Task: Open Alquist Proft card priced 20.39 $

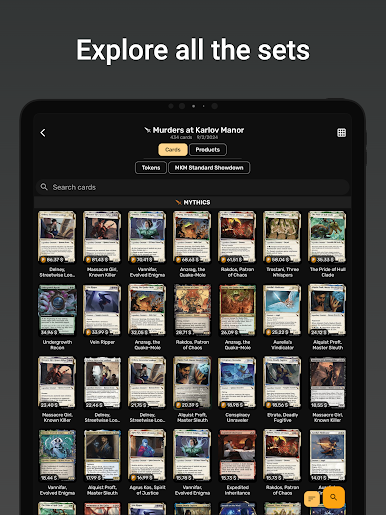Action: [192, 382]
